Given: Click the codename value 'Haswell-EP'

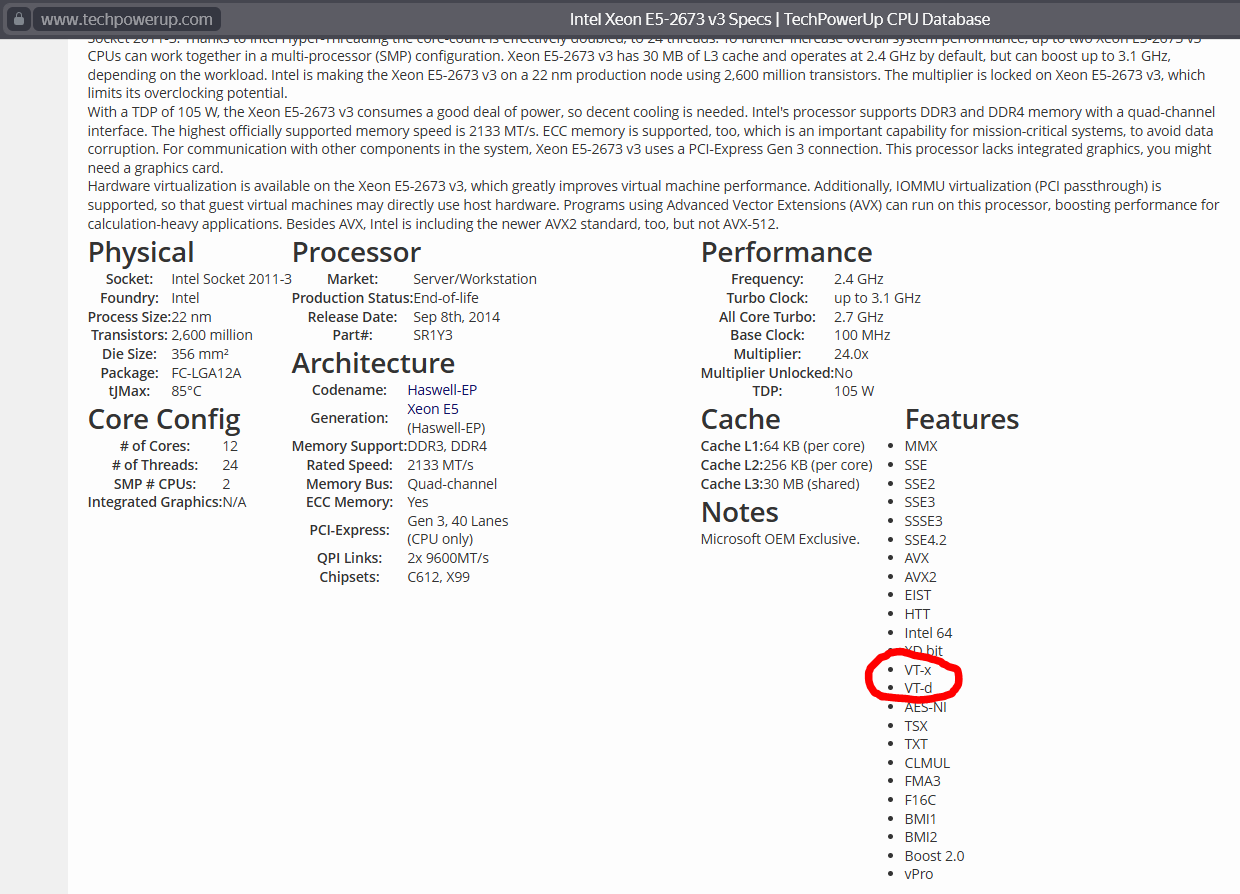Looking at the screenshot, I should [442, 390].
